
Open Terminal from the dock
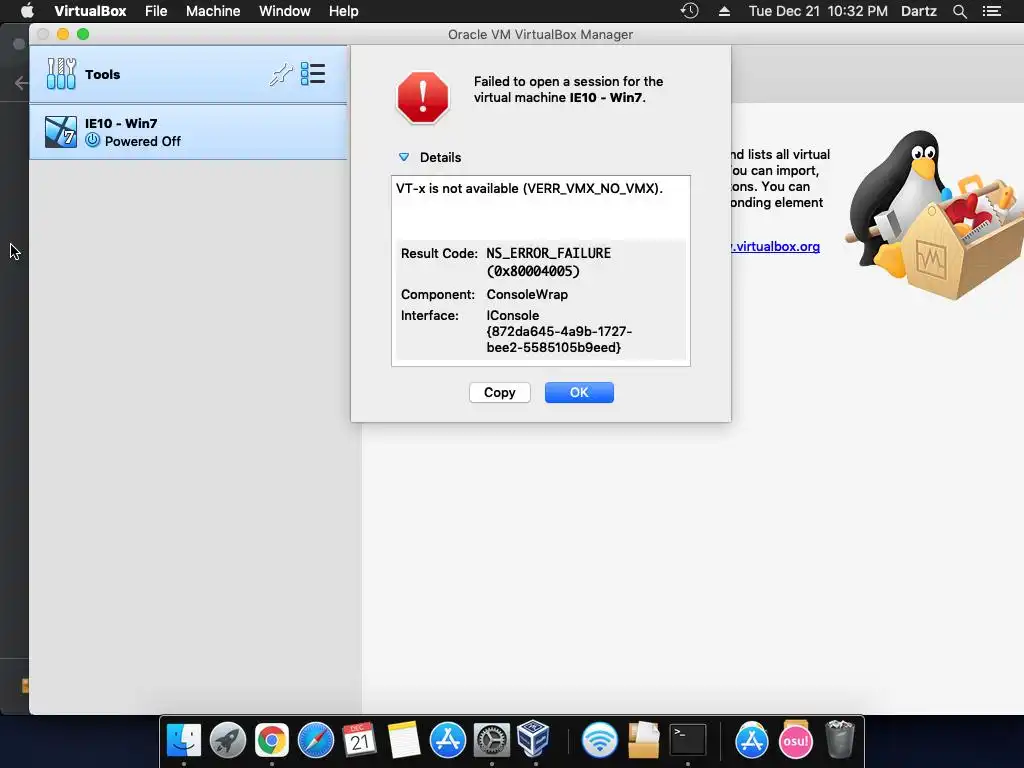[x=688, y=740]
